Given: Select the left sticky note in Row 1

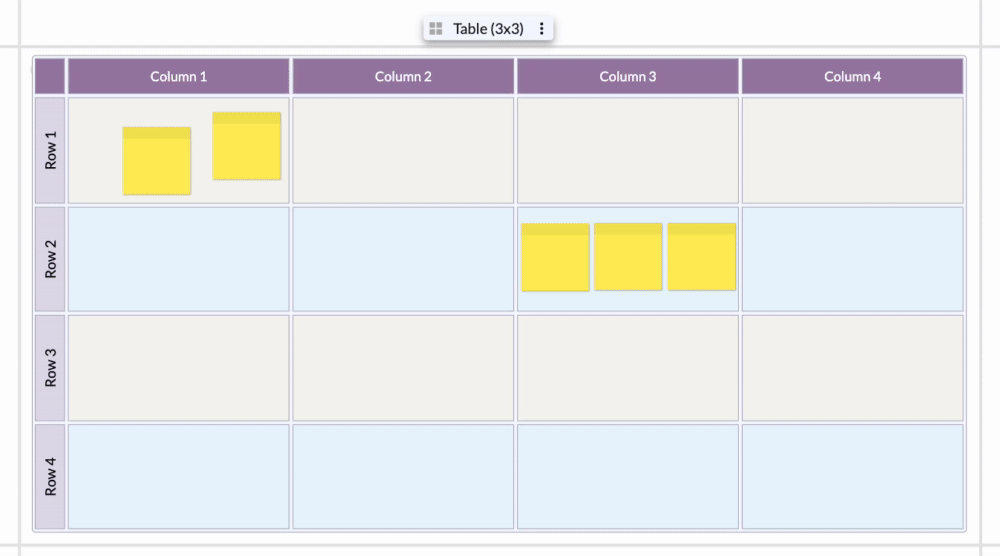Looking at the screenshot, I should [157, 161].
